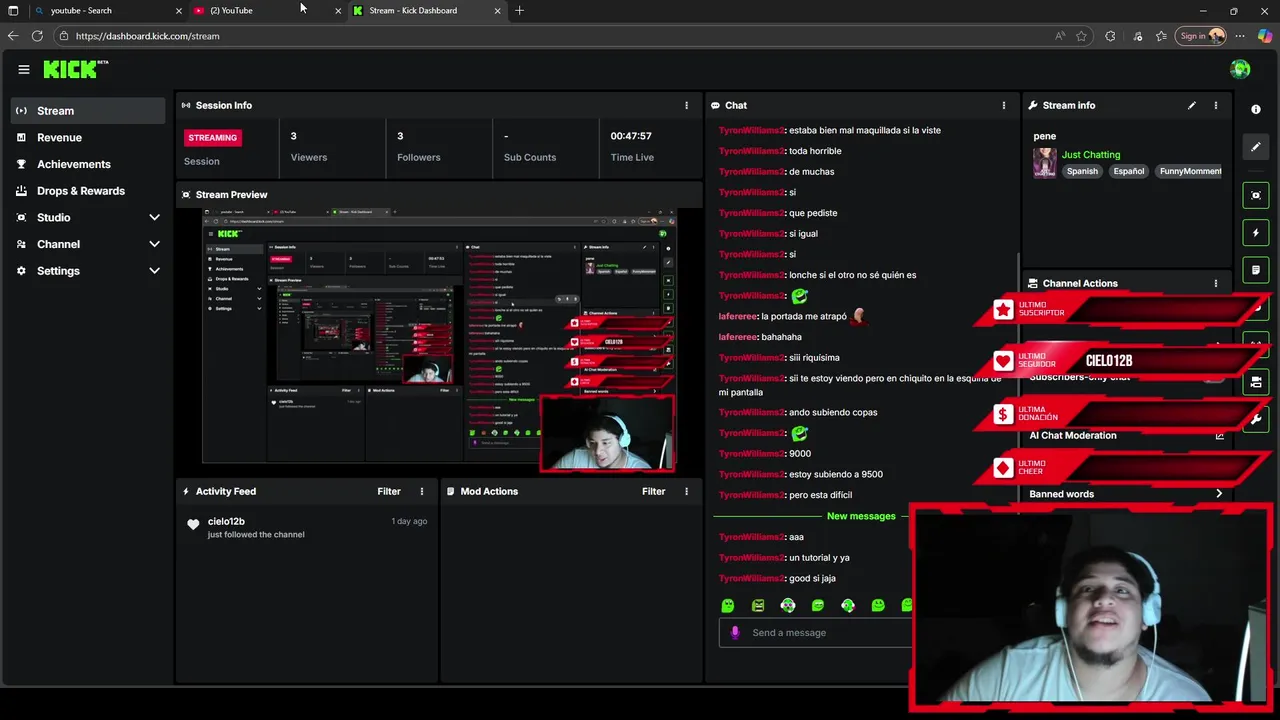1280x720 pixels.
Task: Toggle the lightning bolt icon in right rail
Action: 1256,233
